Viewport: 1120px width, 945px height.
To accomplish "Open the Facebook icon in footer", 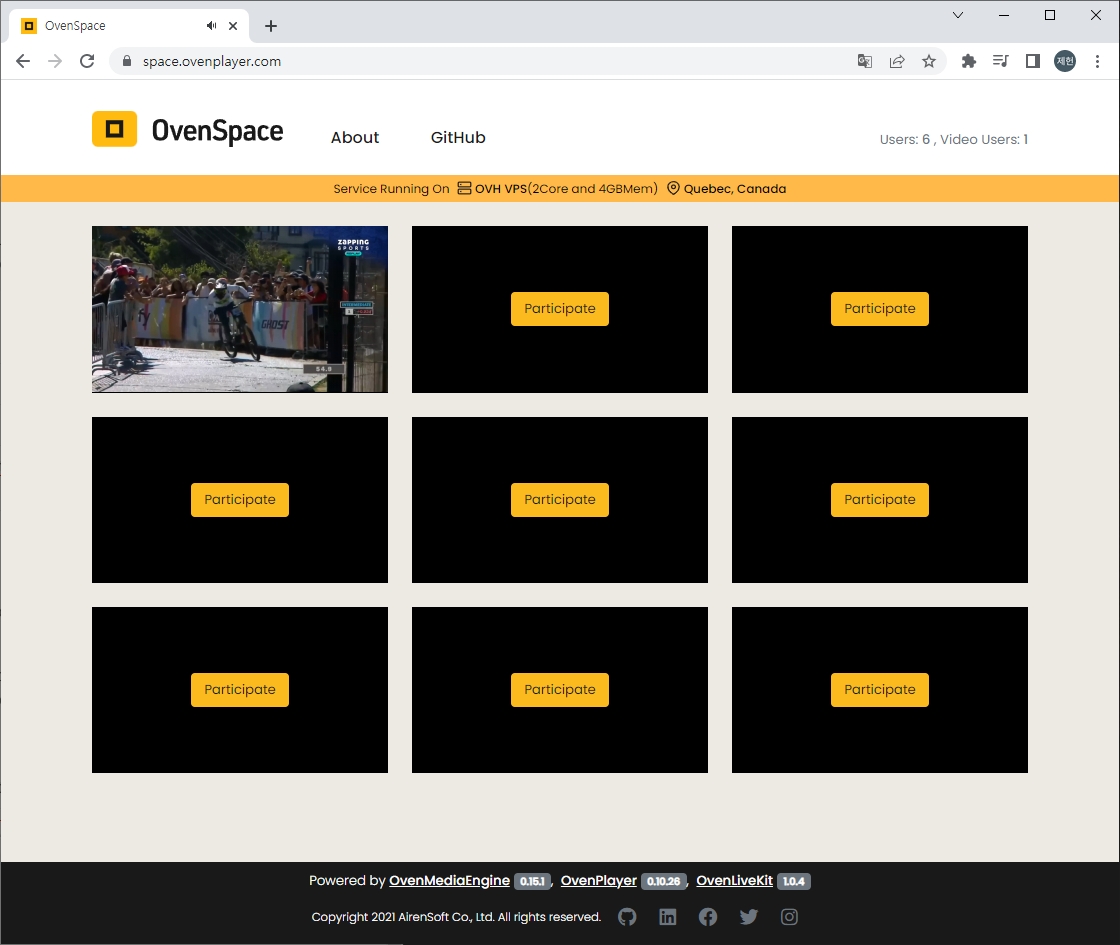I will click(708, 917).
